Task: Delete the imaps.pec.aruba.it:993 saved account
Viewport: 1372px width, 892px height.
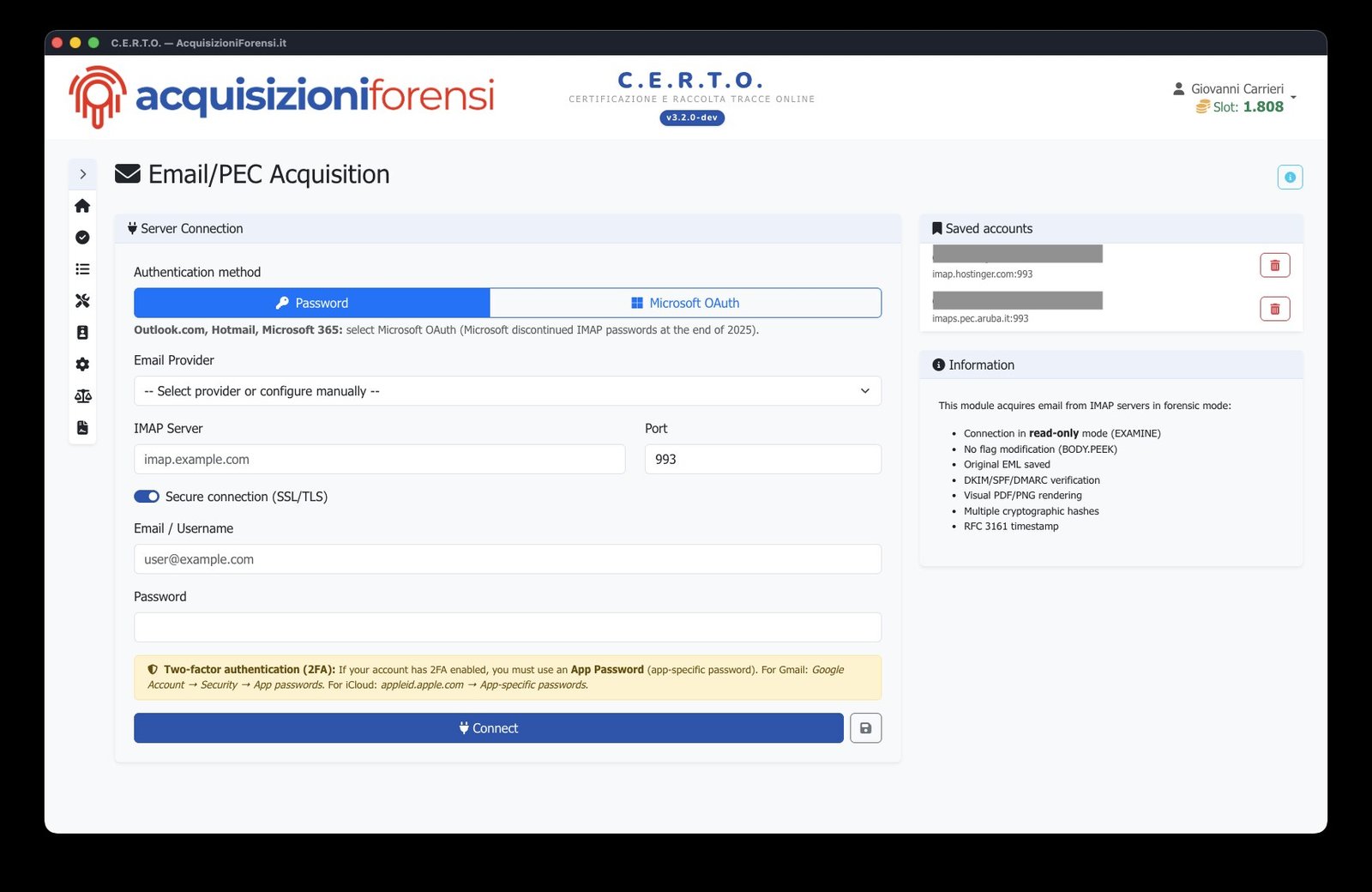Action: click(1274, 309)
